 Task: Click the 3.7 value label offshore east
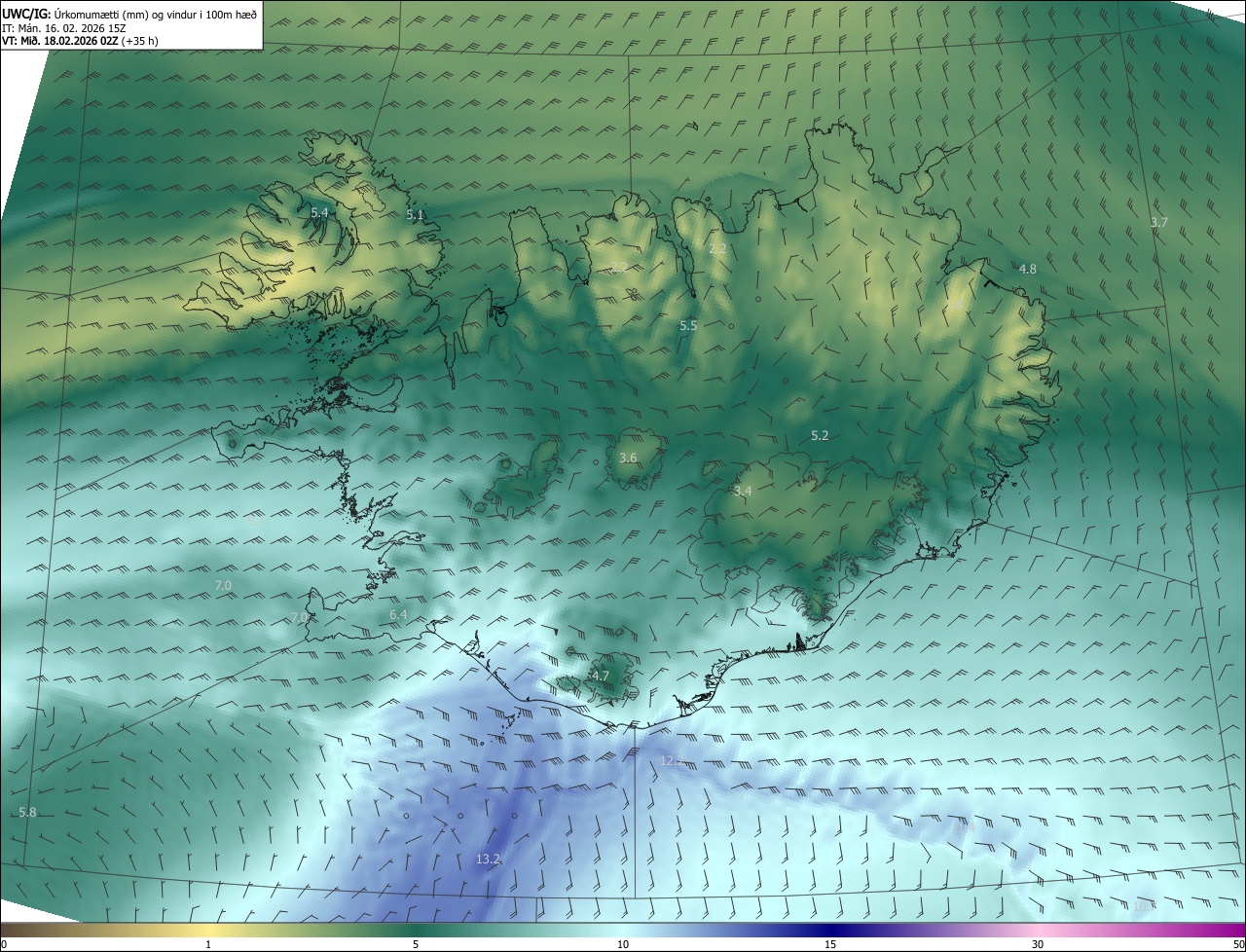1158,223
